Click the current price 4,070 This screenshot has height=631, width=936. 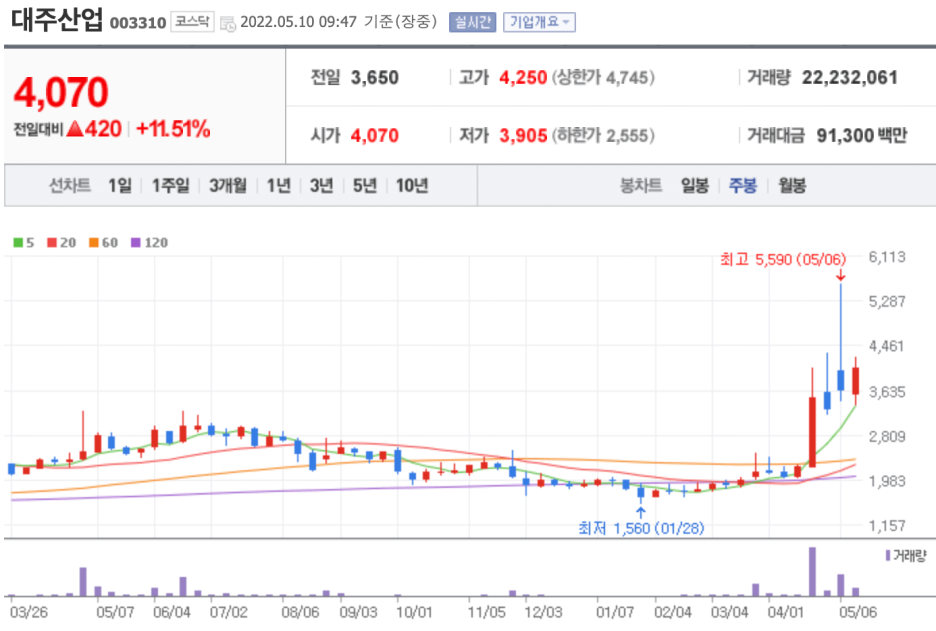(61, 93)
